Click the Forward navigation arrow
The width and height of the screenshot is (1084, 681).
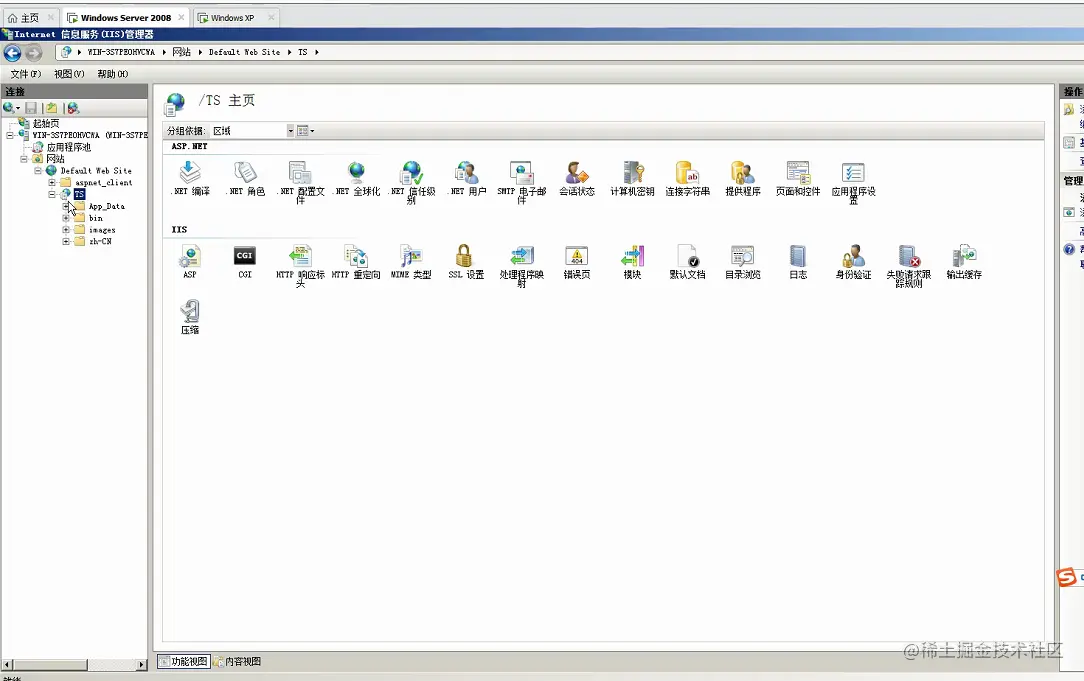33,53
